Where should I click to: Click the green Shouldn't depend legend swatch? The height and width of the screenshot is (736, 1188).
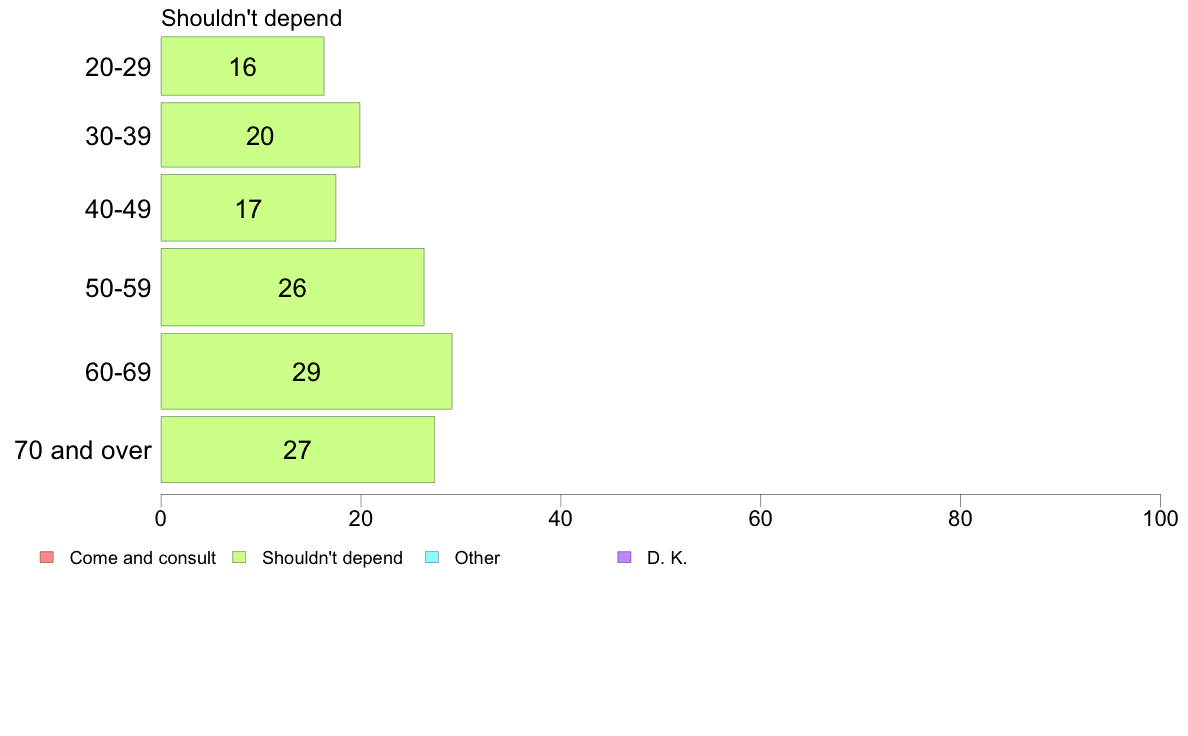[239, 558]
